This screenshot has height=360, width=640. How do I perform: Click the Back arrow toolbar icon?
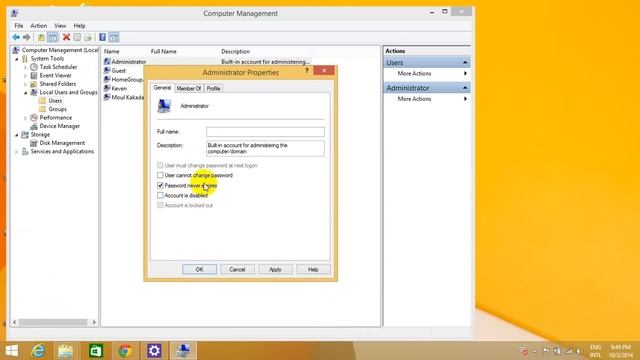(16, 38)
